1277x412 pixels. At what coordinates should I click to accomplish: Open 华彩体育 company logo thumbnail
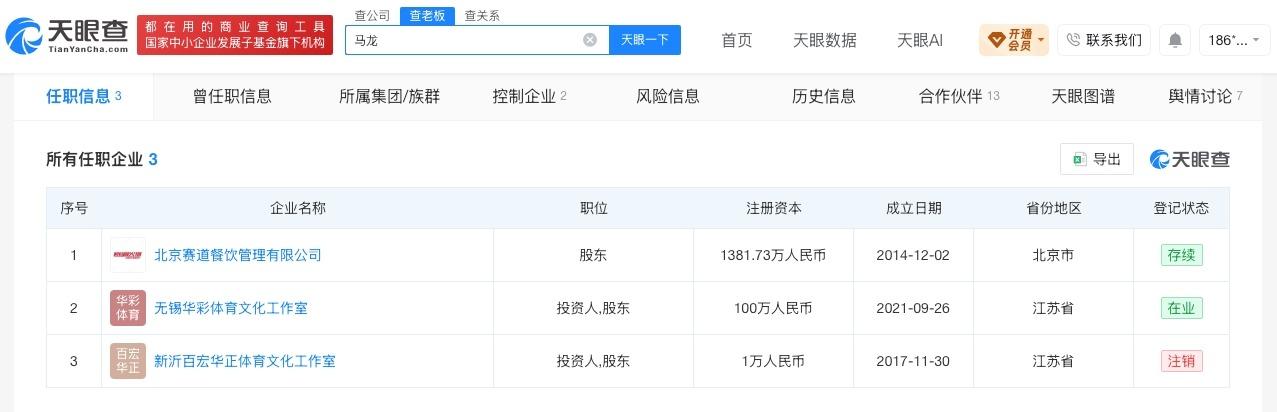[x=128, y=308]
